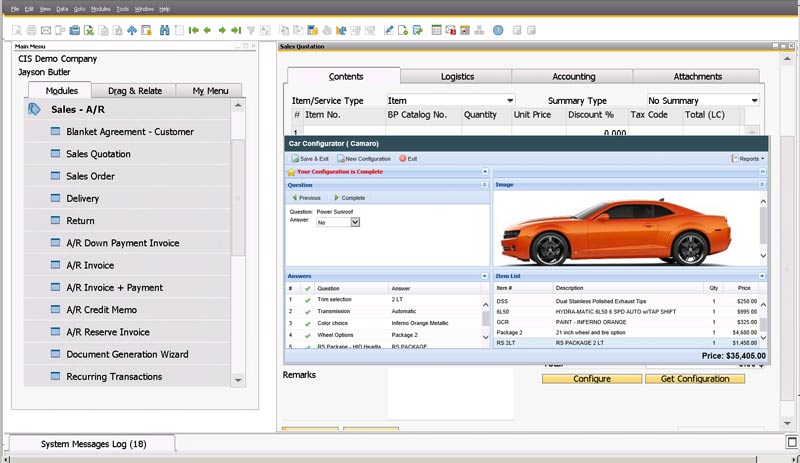This screenshot has height=463, width=800.
Task: Go to Next Record green arrow
Action: (222, 31)
